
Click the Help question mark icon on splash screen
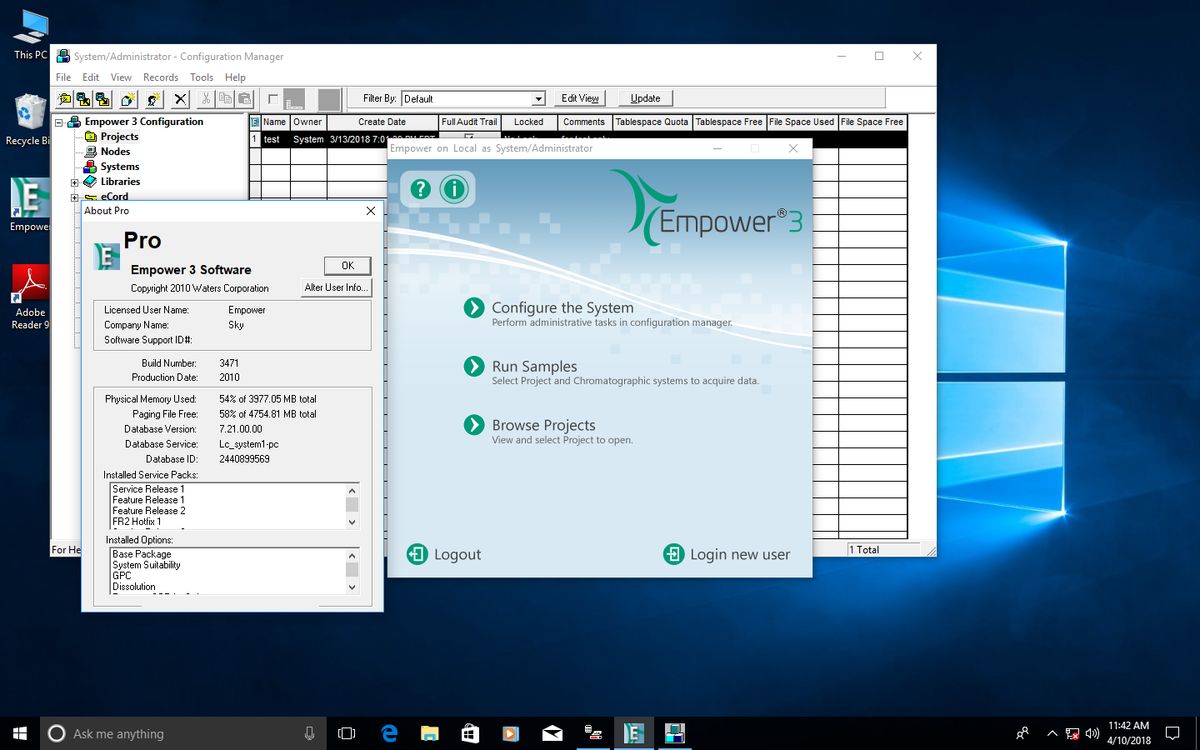coord(419,189)
